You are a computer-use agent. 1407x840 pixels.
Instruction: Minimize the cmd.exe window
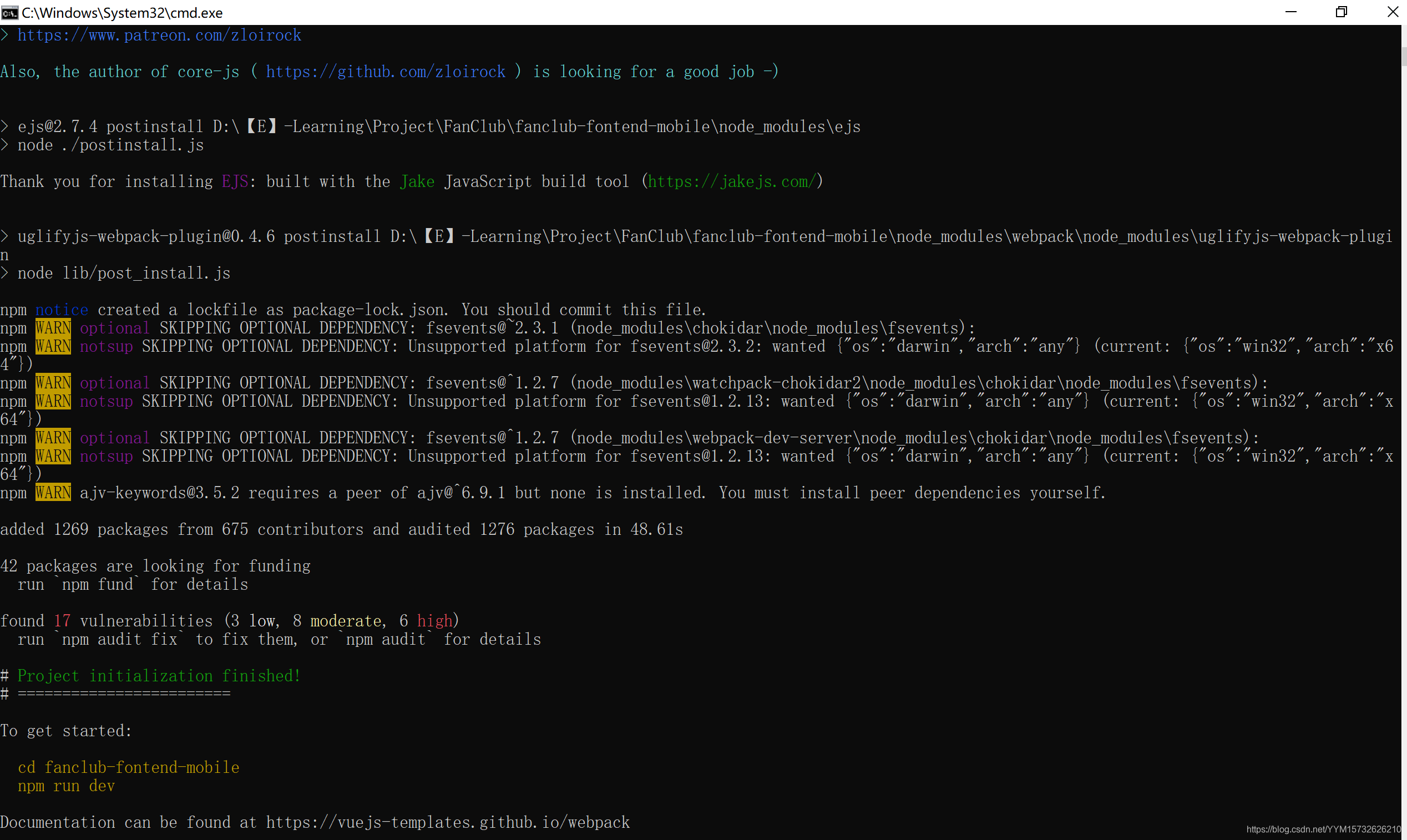click(x=1291, y=12)
